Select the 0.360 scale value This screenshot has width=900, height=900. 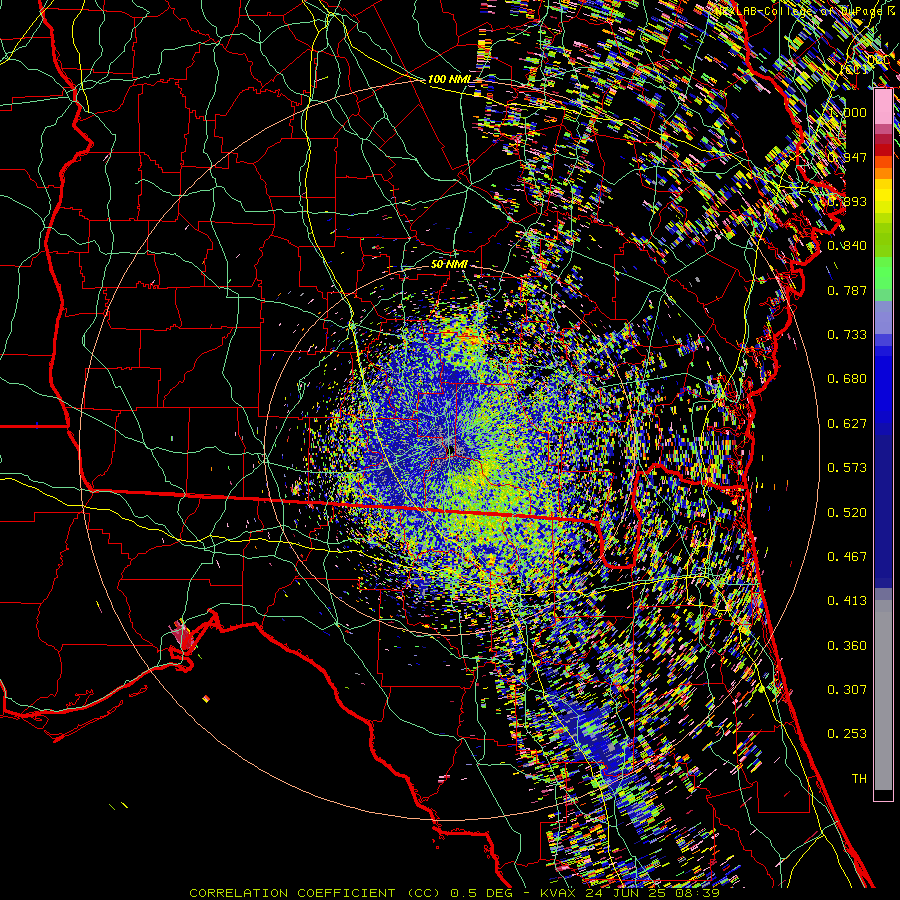pyautogui.click(x=847, y=646)
